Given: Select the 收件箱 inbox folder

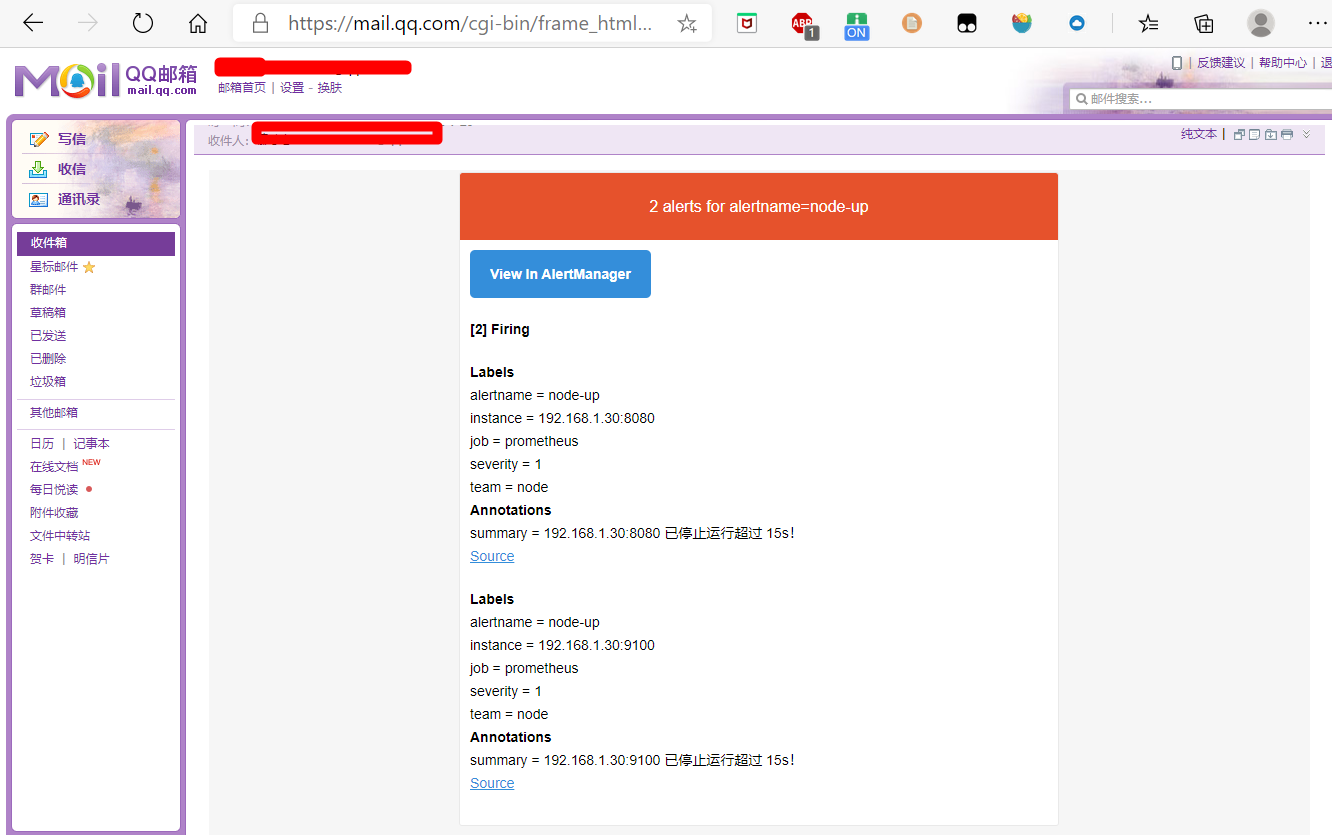Looking at the screenshot, I should point(96,243).
